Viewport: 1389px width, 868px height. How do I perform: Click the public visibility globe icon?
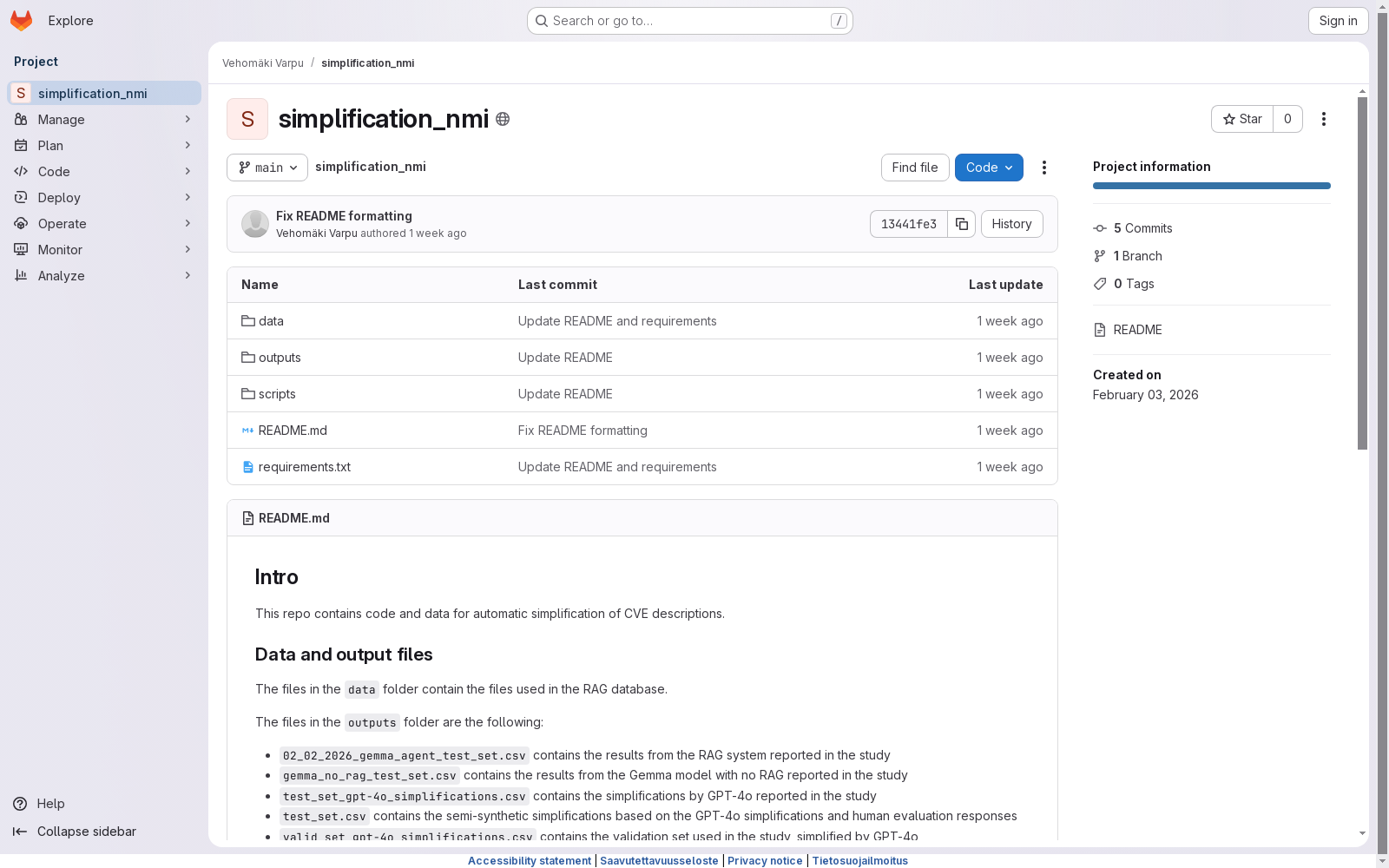point(503,119)
